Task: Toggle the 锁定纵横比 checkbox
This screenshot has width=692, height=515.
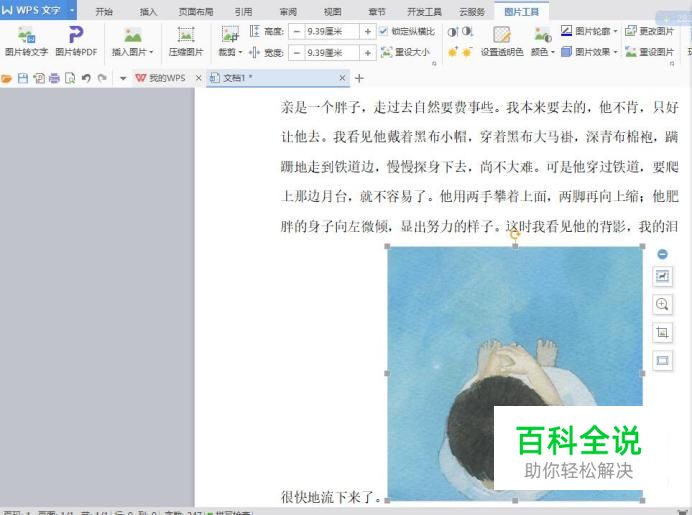Action: point(383,31)
